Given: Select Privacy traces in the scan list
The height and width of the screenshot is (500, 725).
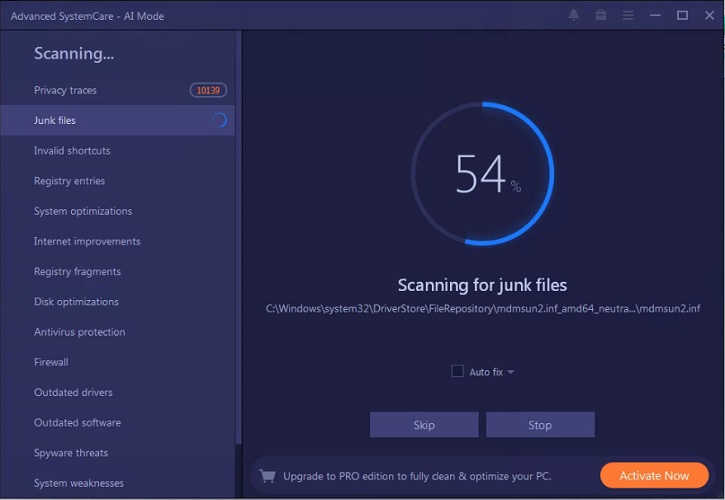Looking at the screenshot, I should pos(65,91).
